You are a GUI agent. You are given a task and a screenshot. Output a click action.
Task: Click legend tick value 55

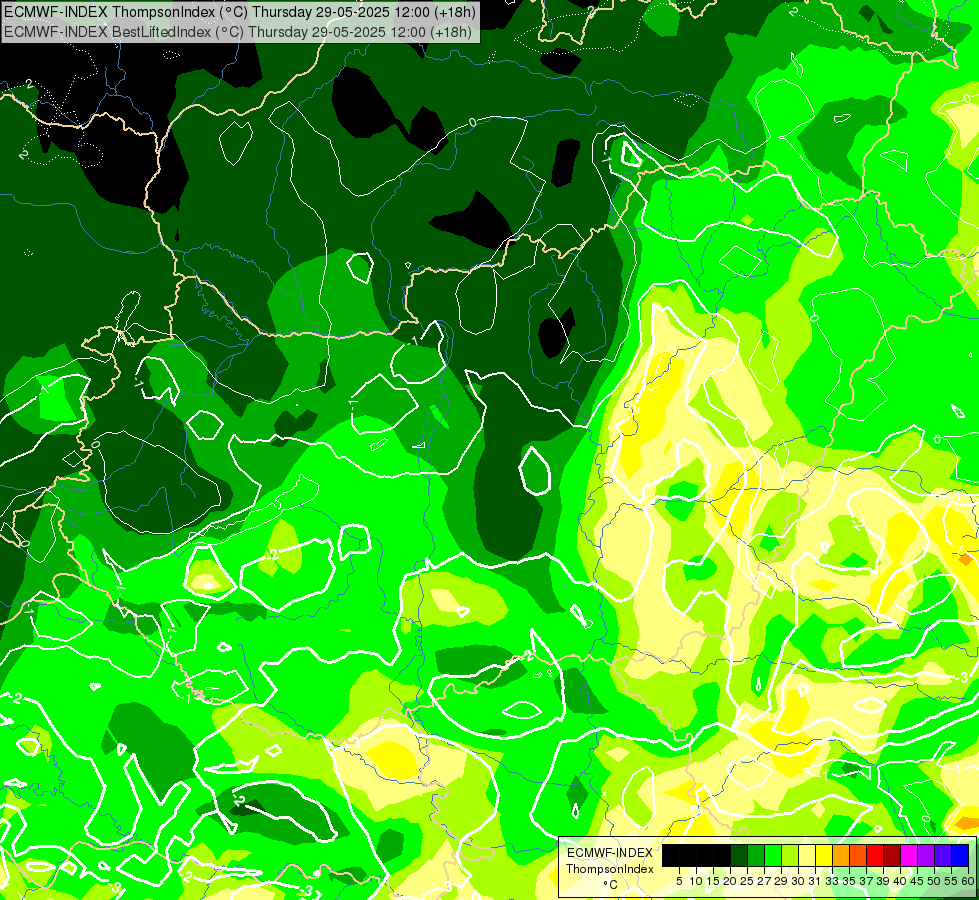[x=952, y=881]
